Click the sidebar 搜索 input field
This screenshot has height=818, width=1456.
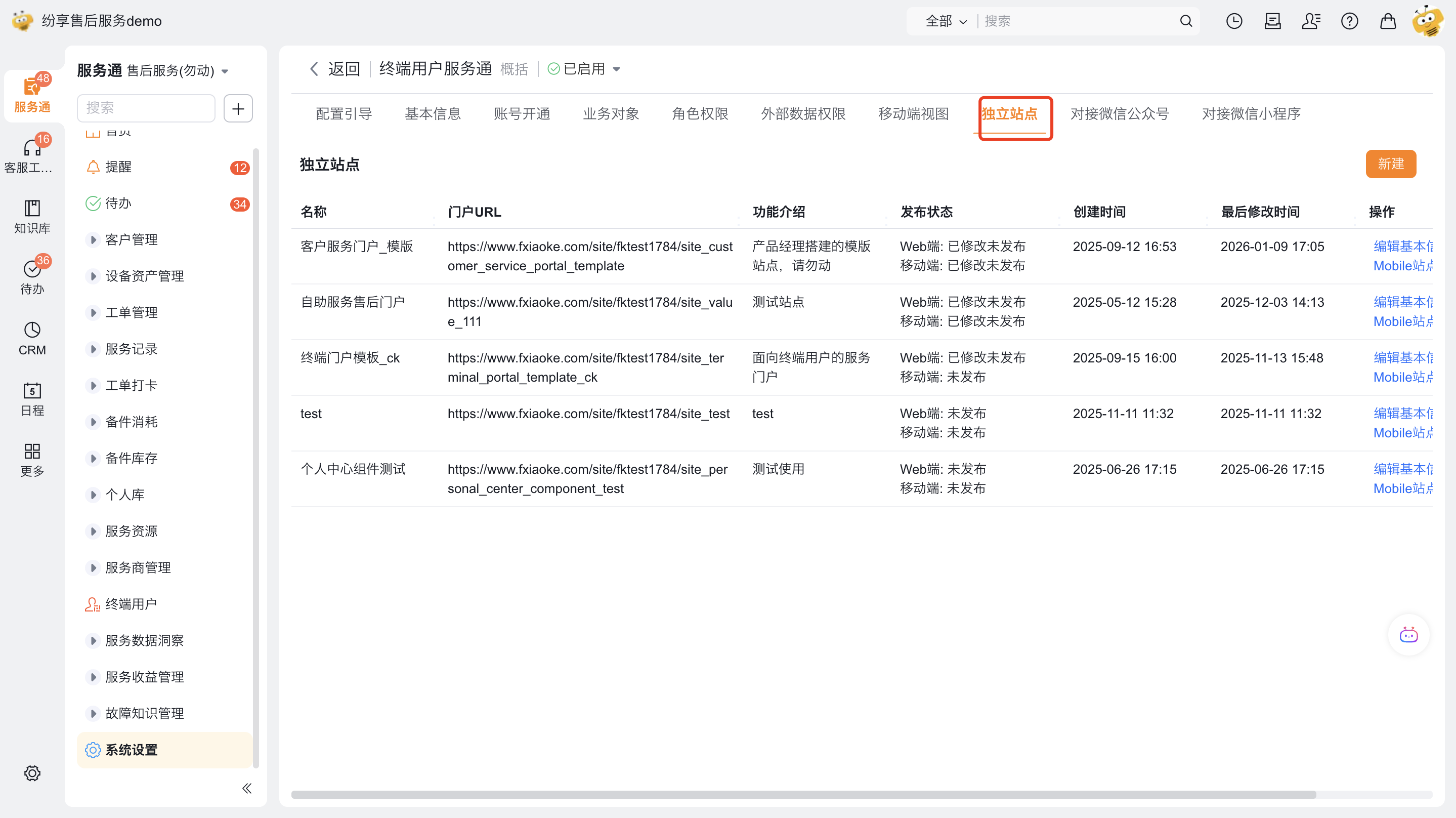click(146, 108)
